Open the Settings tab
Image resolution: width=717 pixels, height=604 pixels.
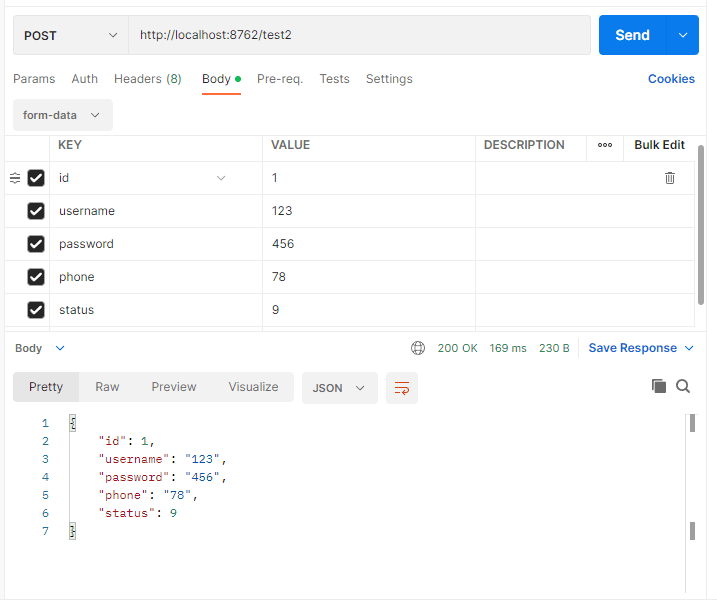[389, 79]
